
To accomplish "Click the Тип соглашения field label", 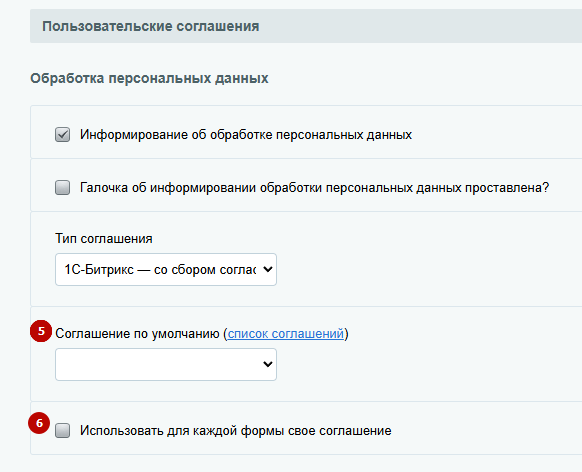I will [104, 239].
